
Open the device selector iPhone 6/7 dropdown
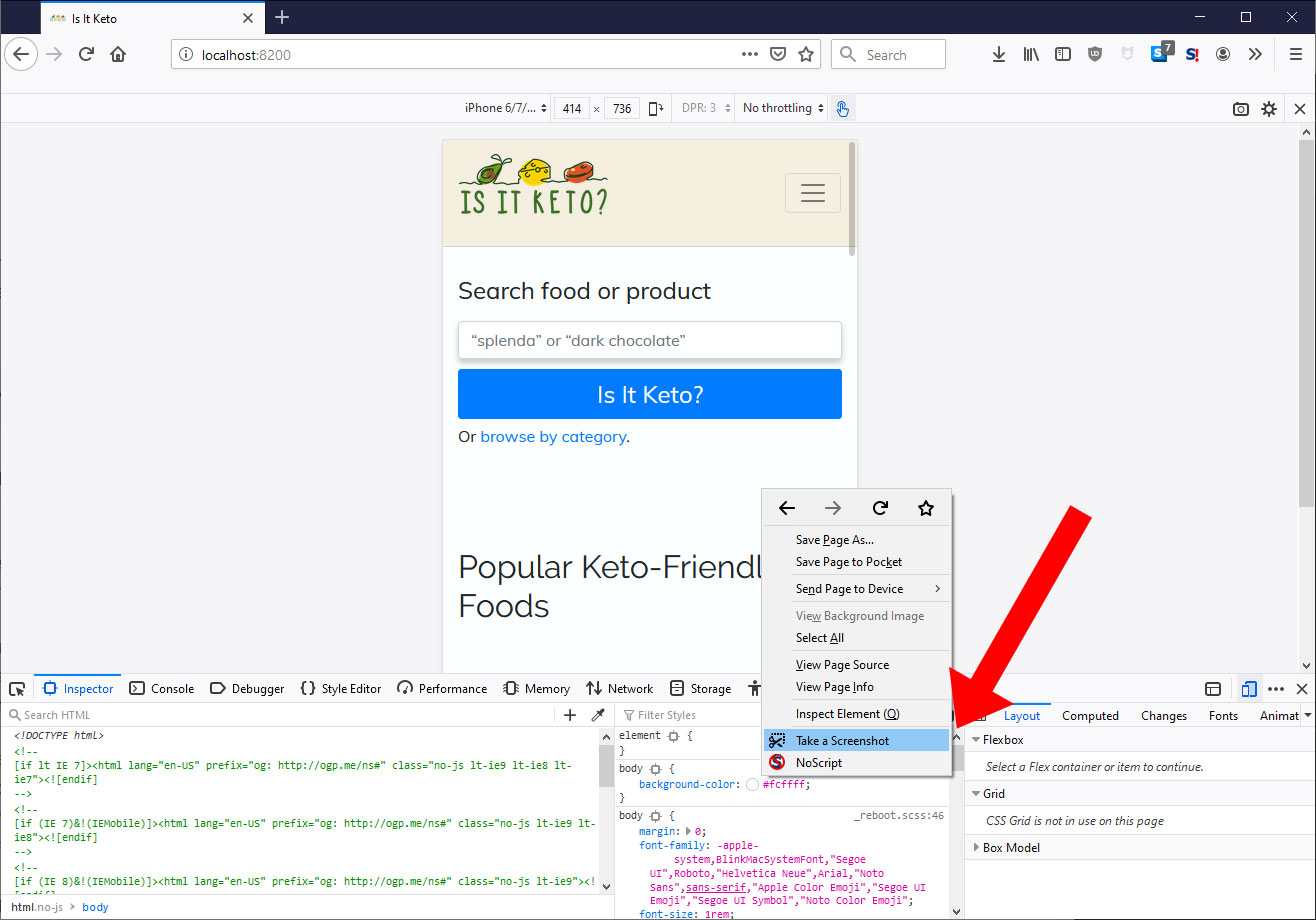click(x=506, y=108)
